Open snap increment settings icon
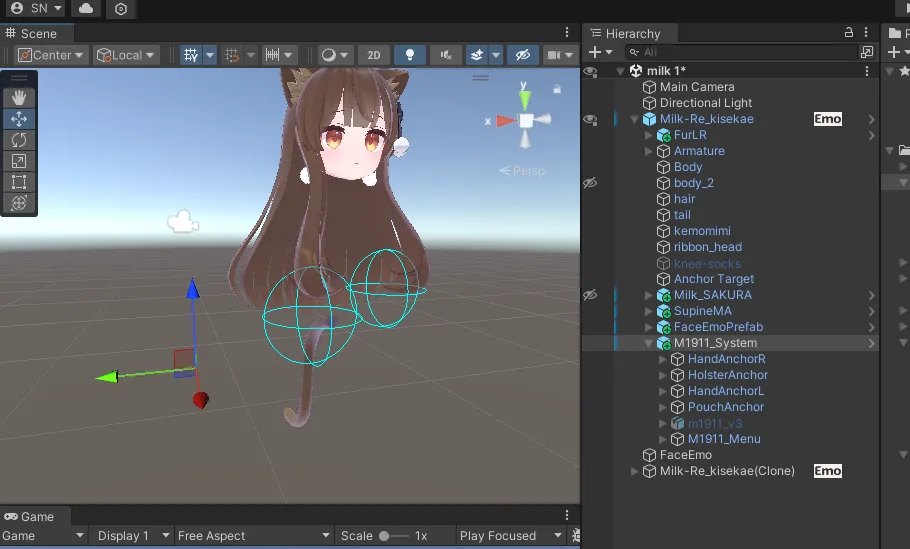The width and height of the screenshot is (910, 549). click(x=273, y=55)
